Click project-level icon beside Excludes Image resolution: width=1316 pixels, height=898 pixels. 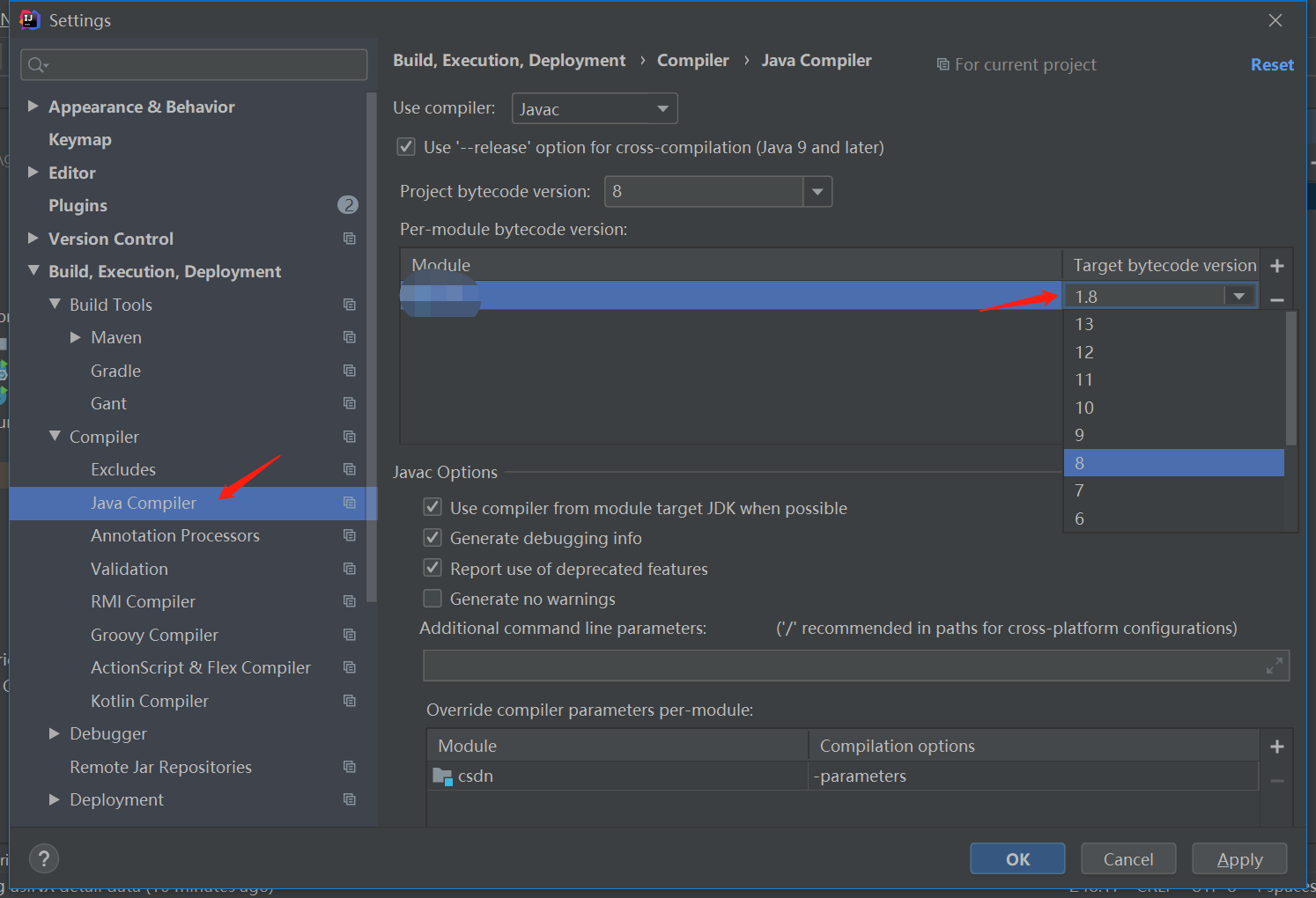pos(350,469)
